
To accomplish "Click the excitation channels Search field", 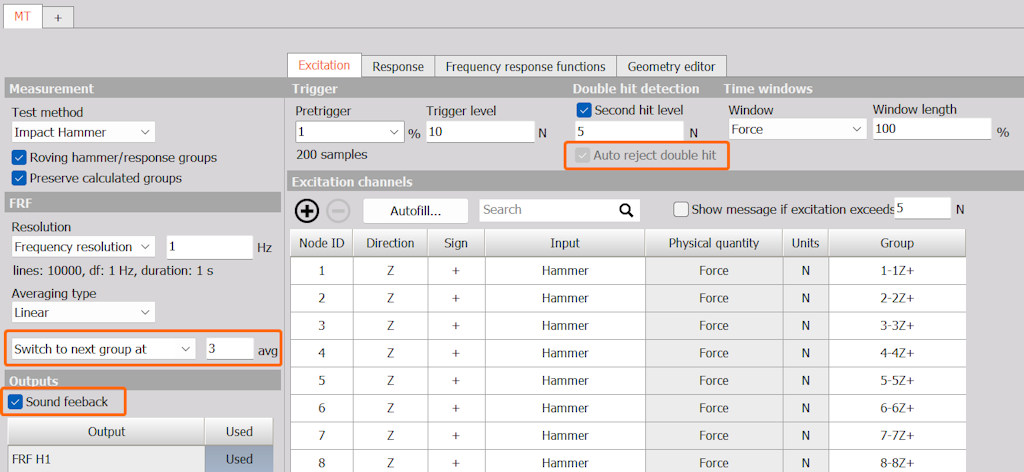I will tap(560, 210).
